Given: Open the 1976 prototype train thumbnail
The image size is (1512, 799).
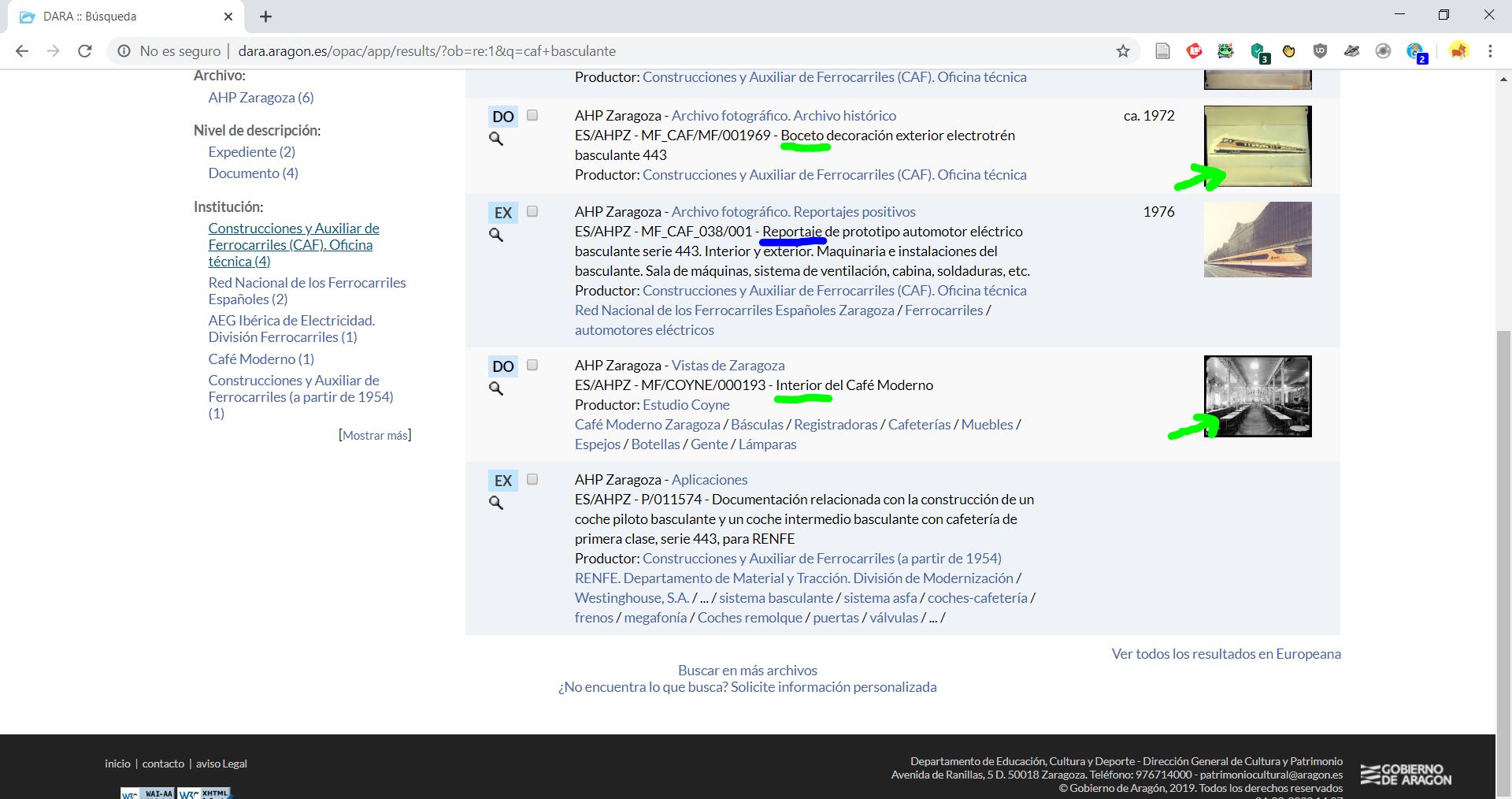Looking at the screenshot, I should pyautogui.click(x=1258, y=240).
